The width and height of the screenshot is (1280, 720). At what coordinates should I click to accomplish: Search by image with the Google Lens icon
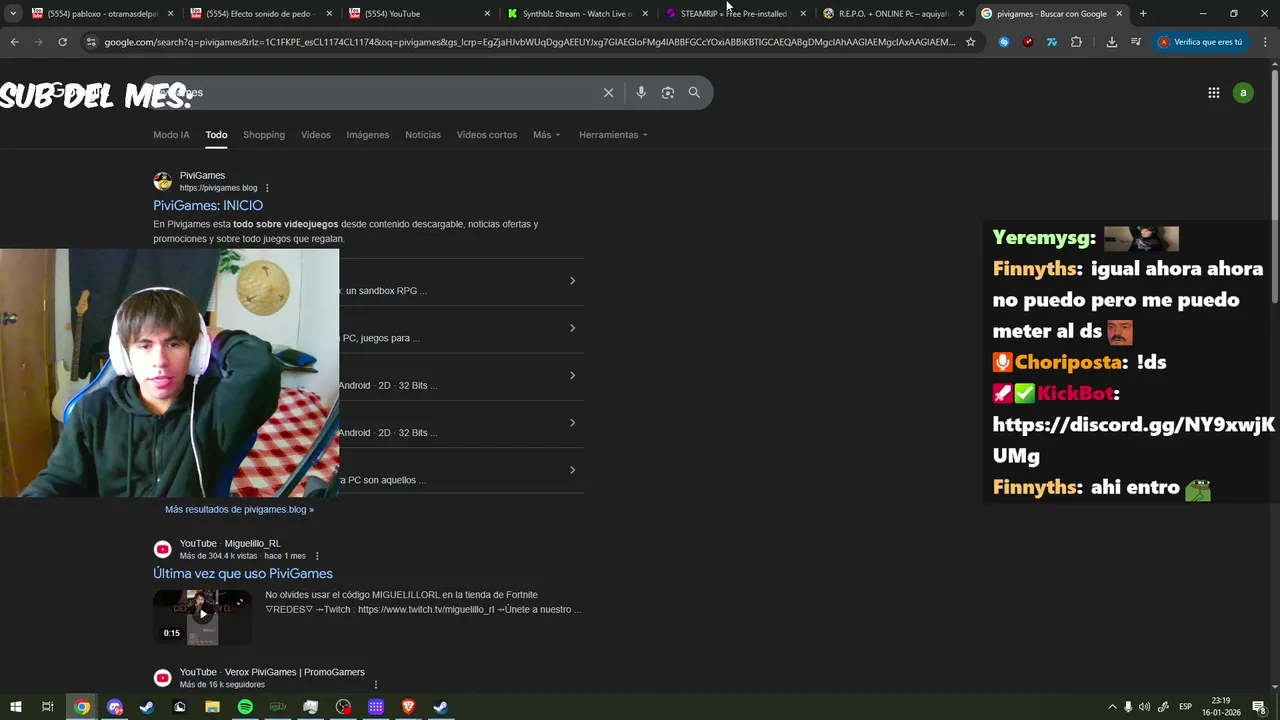pos(667,92)
